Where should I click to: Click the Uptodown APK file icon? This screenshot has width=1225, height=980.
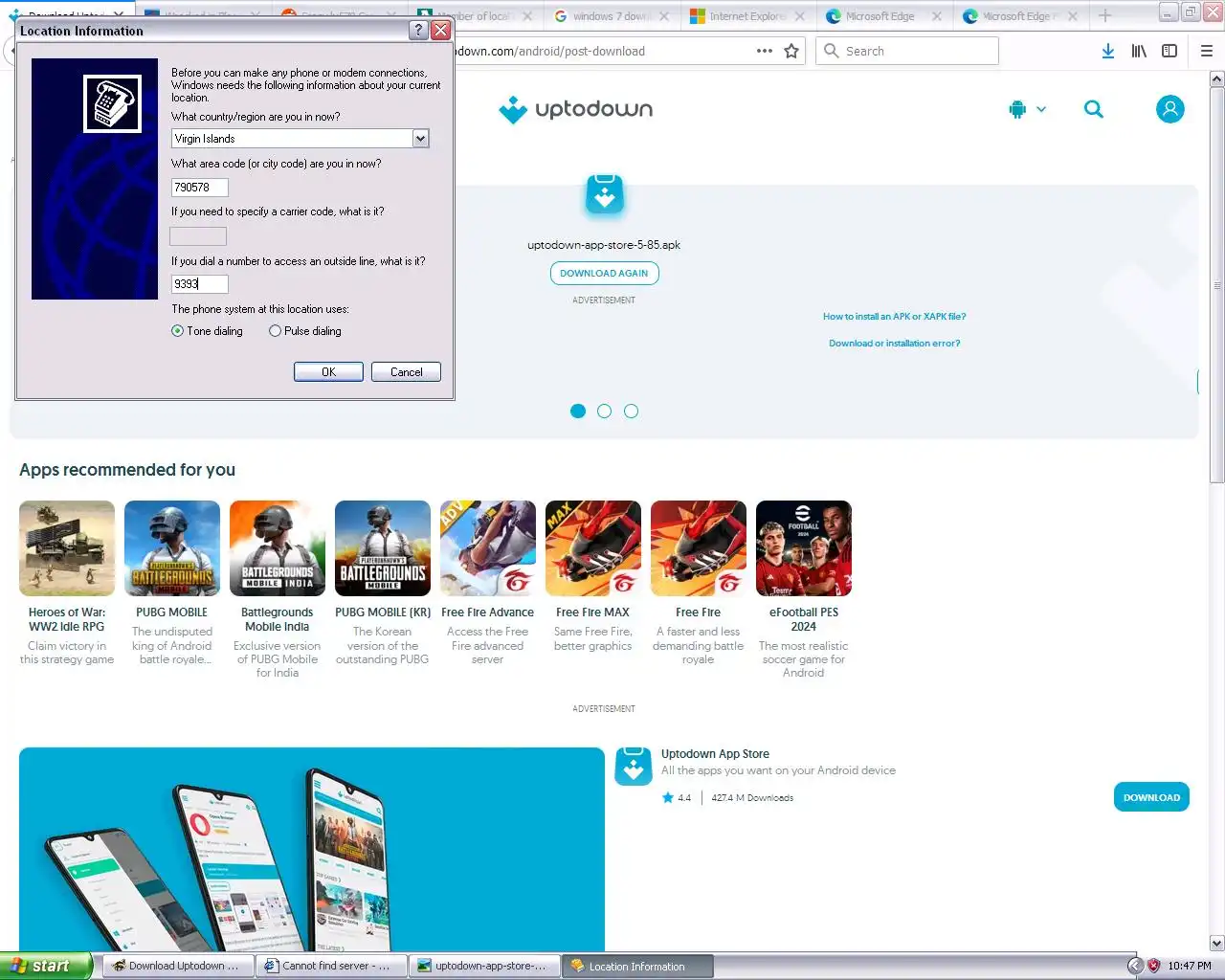pyautogui.click(x=604, y=195)
